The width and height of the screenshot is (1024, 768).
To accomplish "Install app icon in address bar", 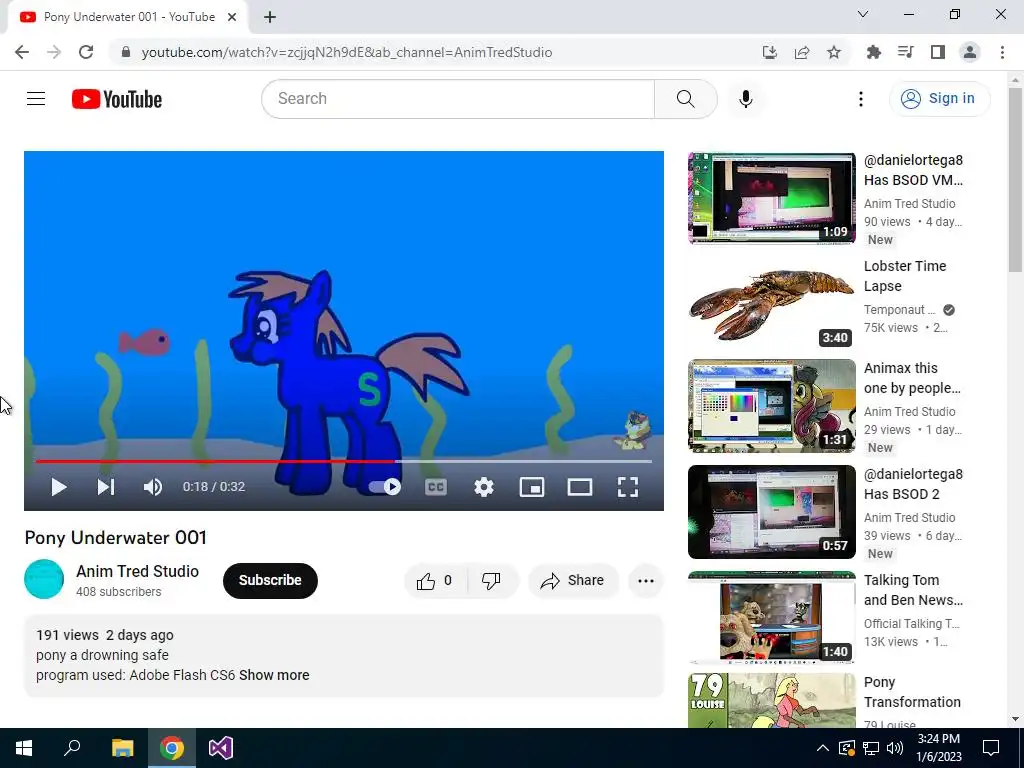I will [x=770, y=52].
